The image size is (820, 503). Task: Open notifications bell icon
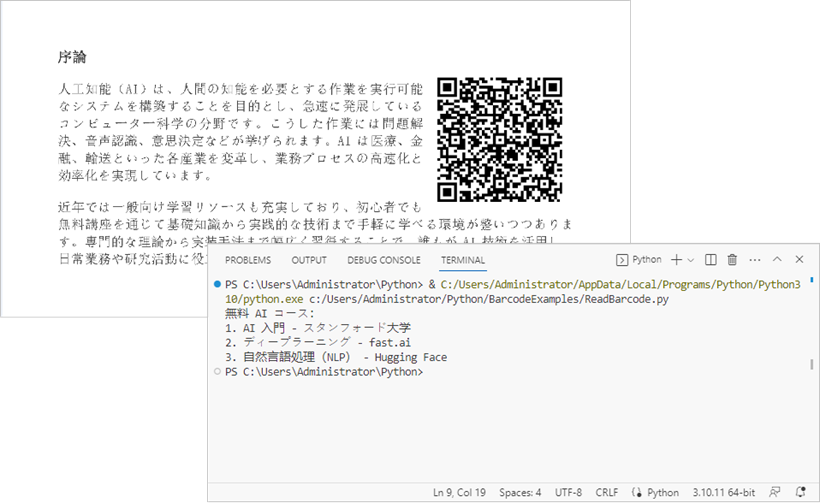800,493
